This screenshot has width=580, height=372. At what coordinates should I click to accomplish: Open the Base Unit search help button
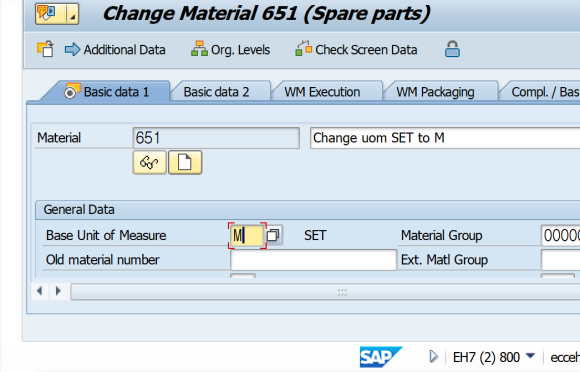274,235
